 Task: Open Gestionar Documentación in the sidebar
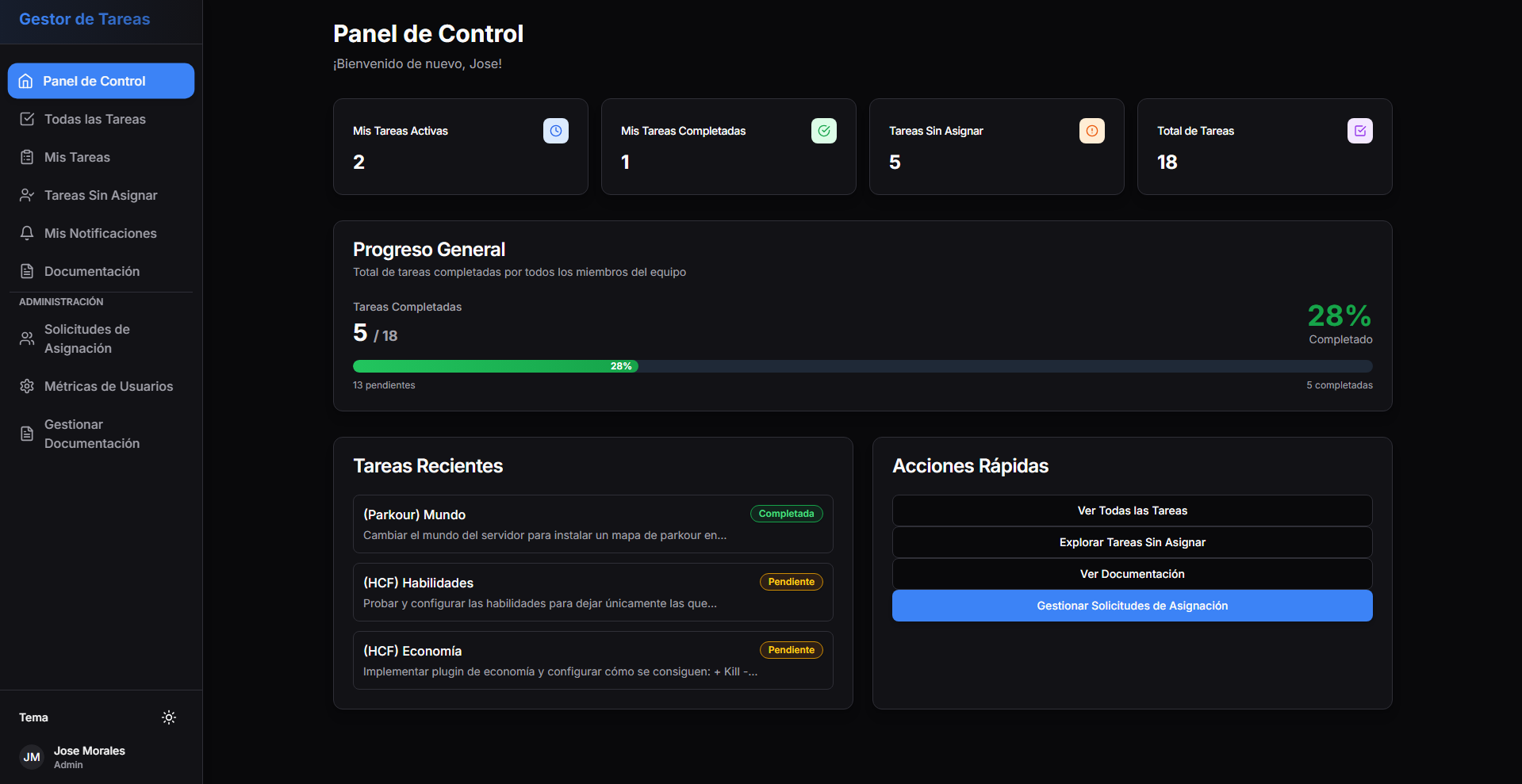click(92, 434)
